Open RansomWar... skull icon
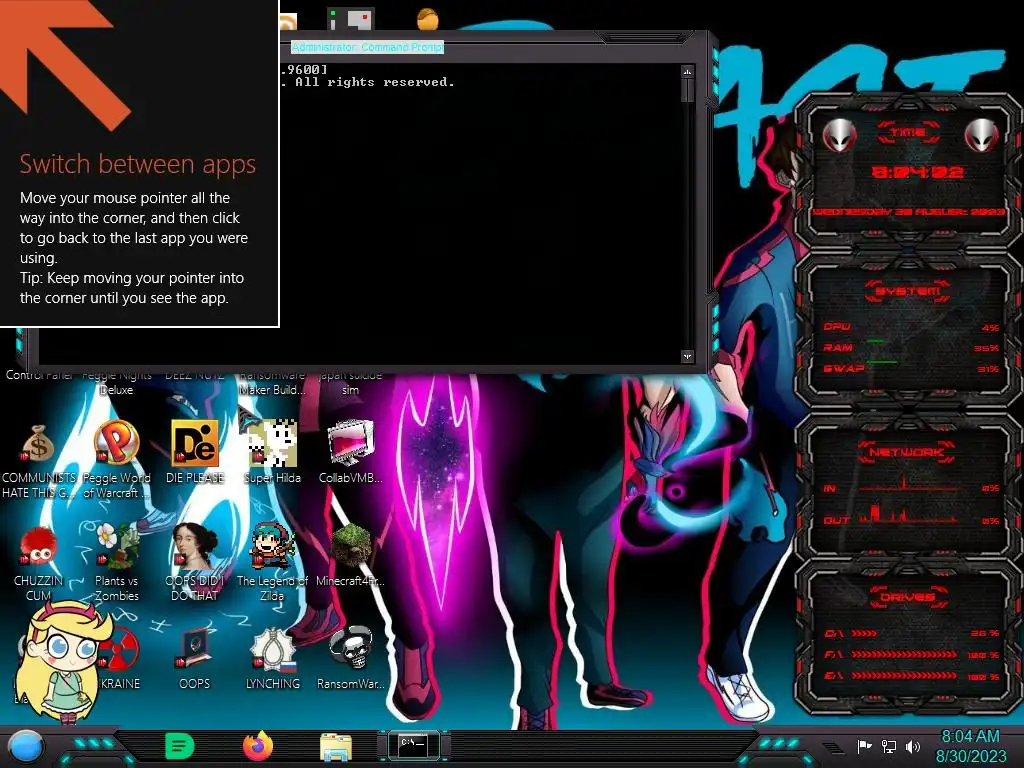This screenshot has height=768, width=1024. [x=351, y=648]
